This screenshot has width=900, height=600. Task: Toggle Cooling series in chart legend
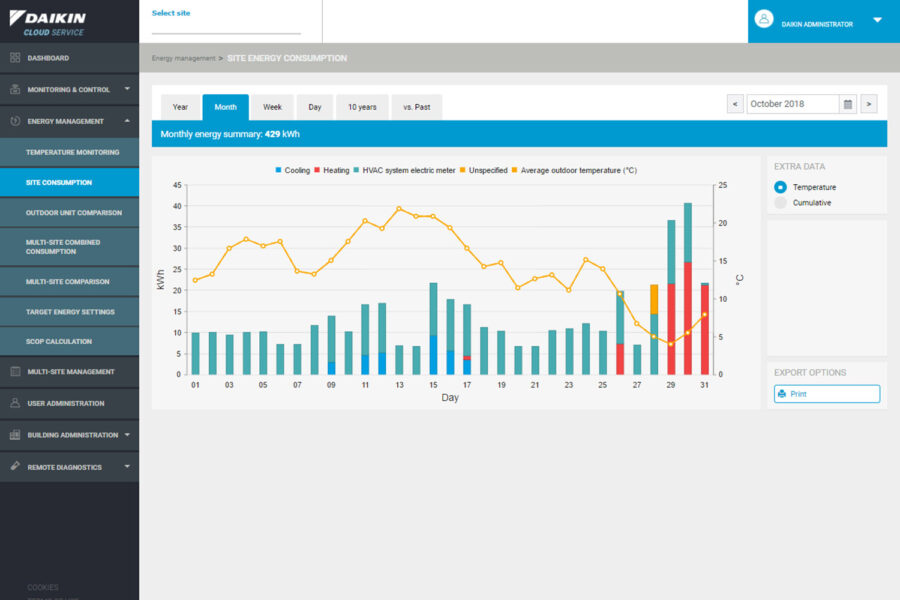(293, 171)
